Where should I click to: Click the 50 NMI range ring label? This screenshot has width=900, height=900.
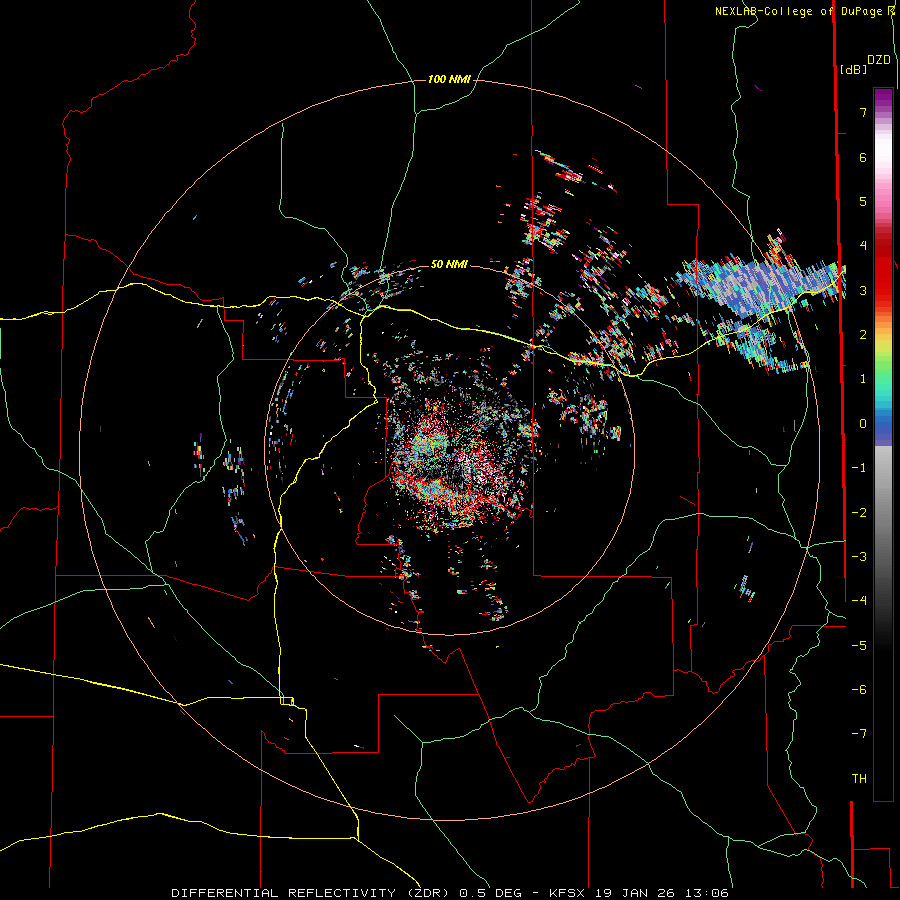449,264
